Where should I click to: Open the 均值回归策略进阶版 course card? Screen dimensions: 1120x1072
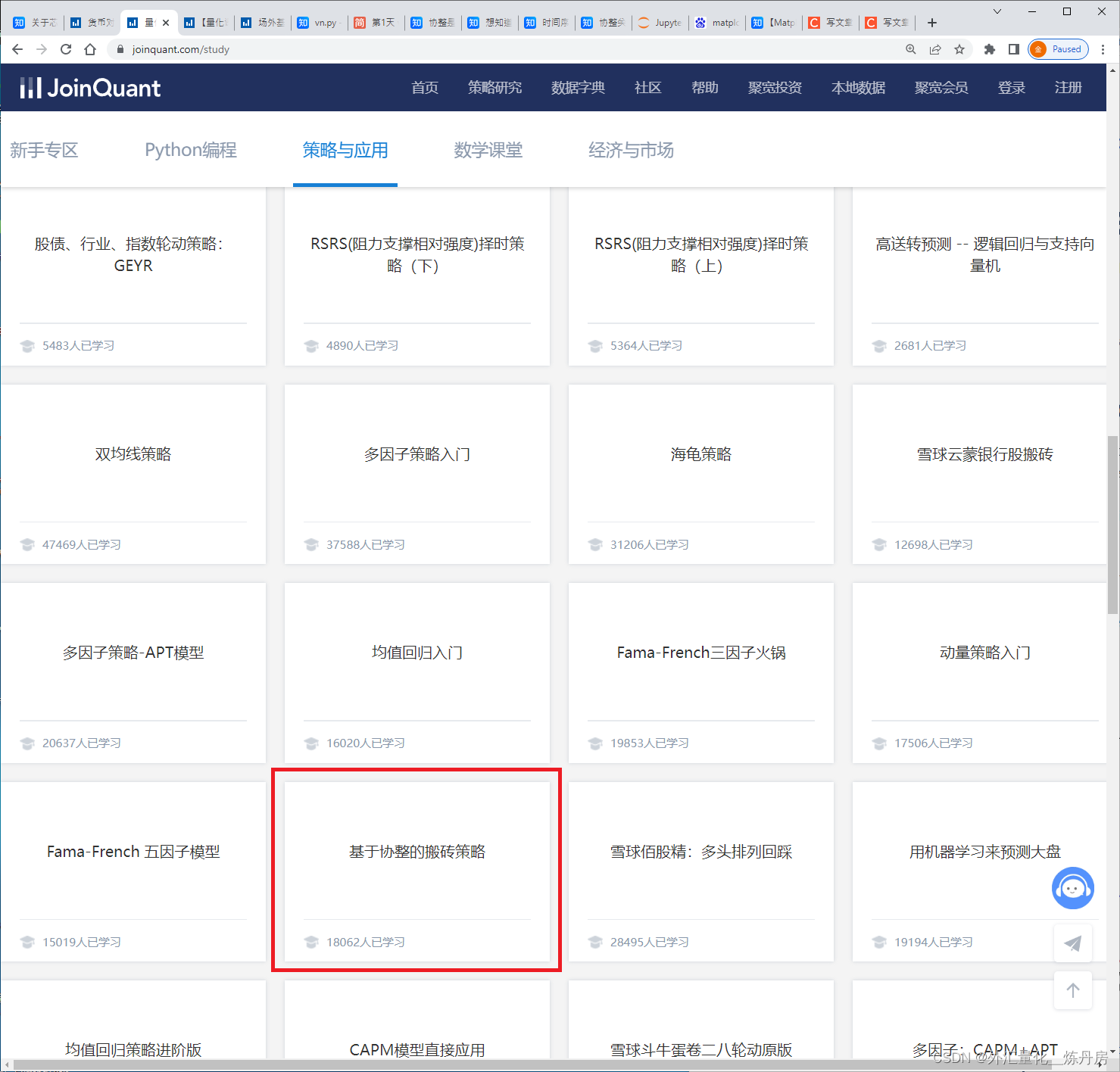(133, 1020)
